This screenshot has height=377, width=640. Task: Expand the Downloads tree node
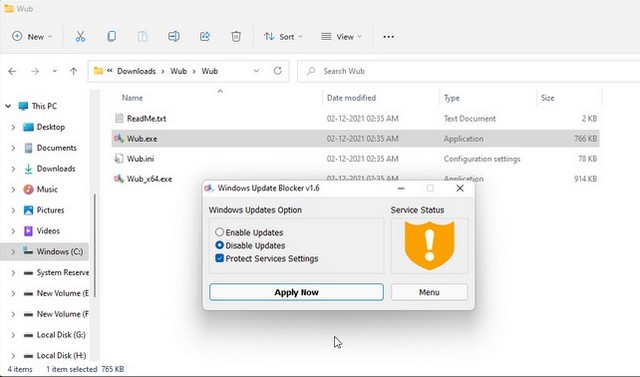click(13, 169)
